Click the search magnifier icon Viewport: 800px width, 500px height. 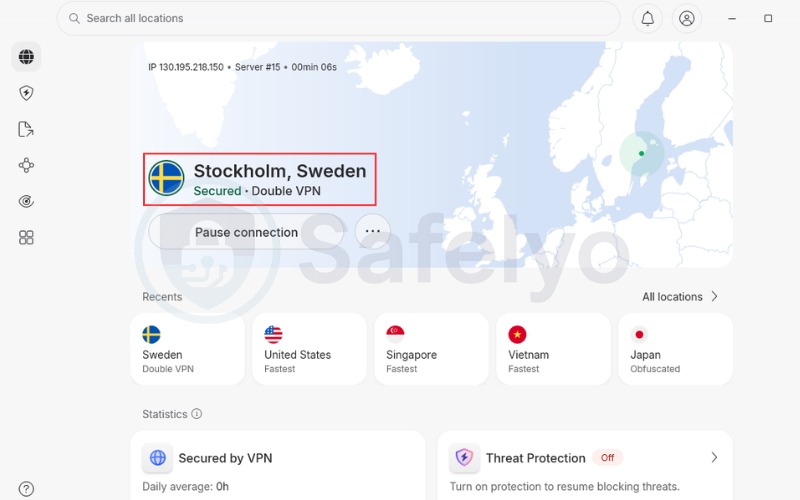pos(74,18)
